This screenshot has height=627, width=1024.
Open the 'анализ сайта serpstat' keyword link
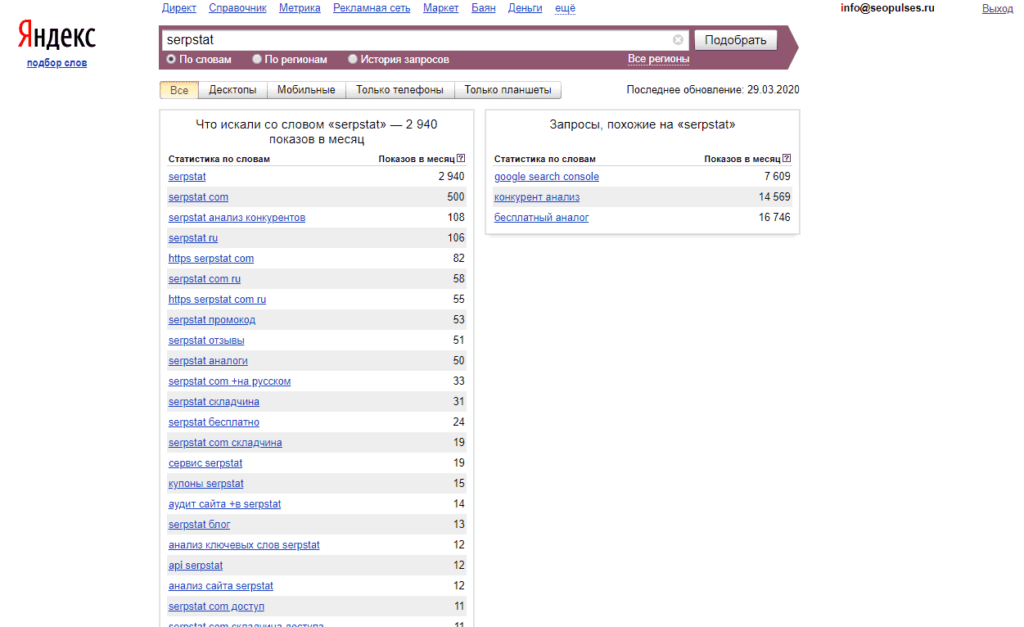[221, 586]
